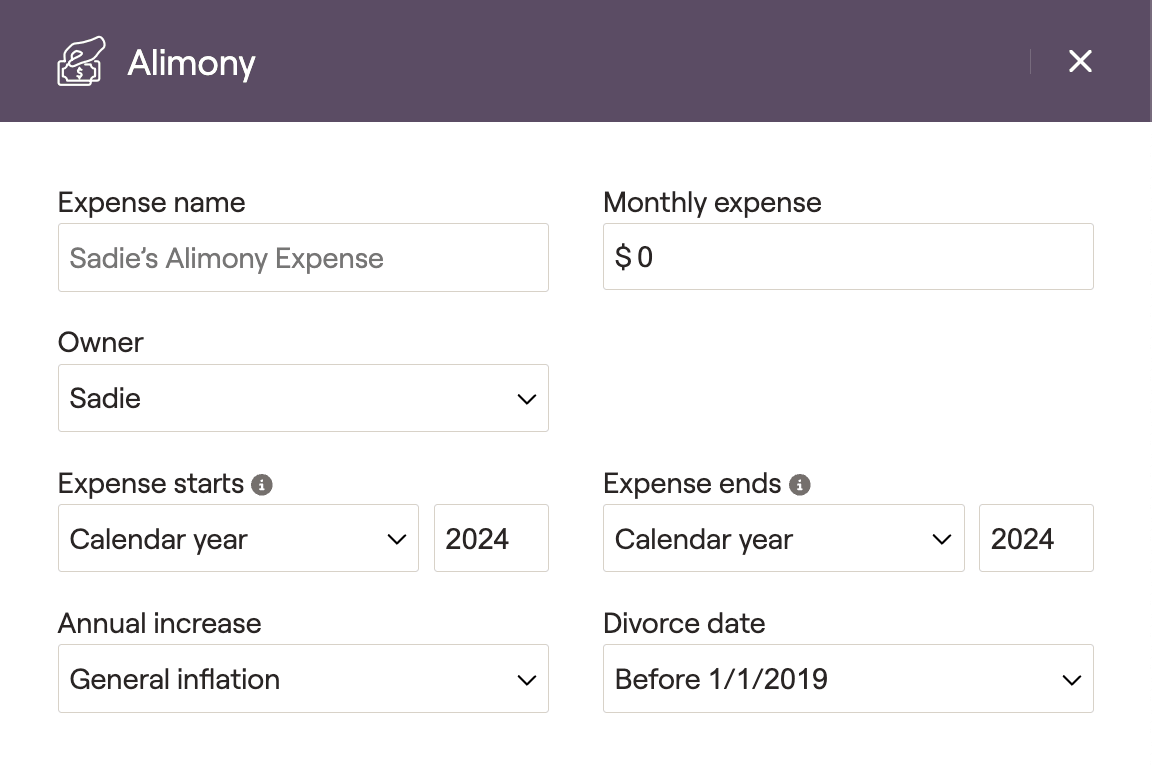Click the Divorce date label
The width and height of the screenshot is (1152, 772).
pos(684,624)
